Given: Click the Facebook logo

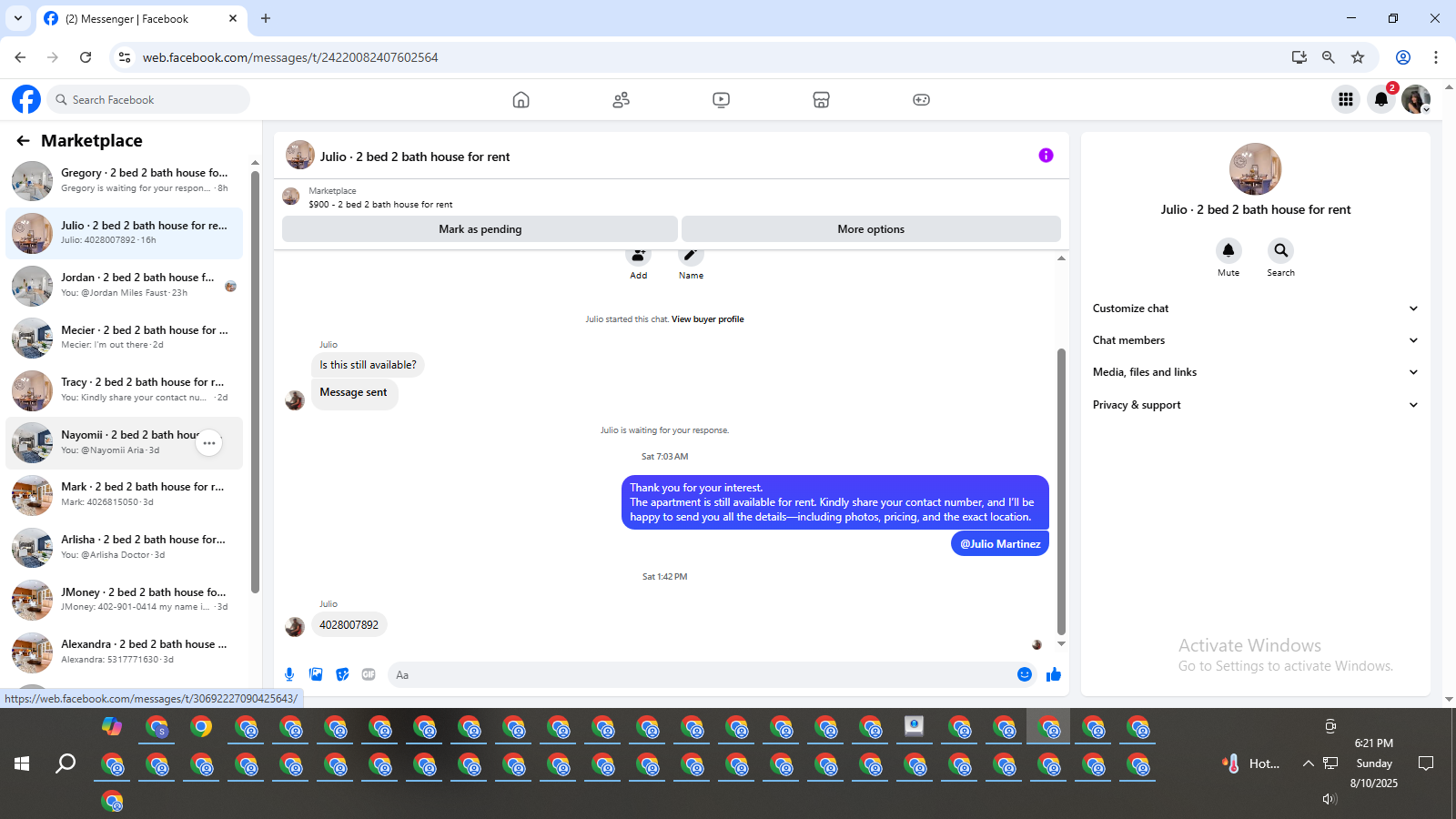Looking at the screenshot, I should (x=26, y=99).
